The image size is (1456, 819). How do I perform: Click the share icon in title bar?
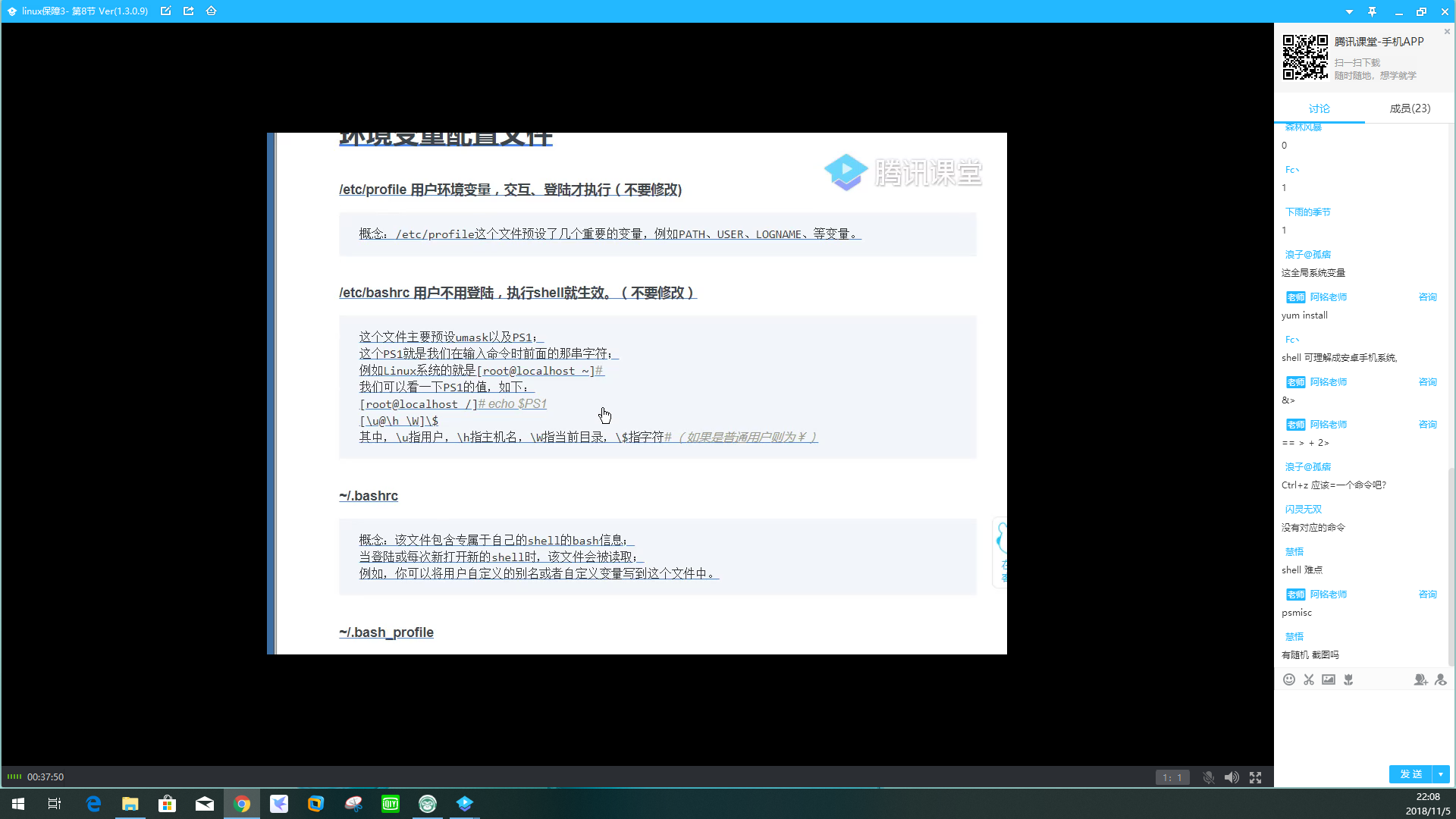click(x=189, y=11)
